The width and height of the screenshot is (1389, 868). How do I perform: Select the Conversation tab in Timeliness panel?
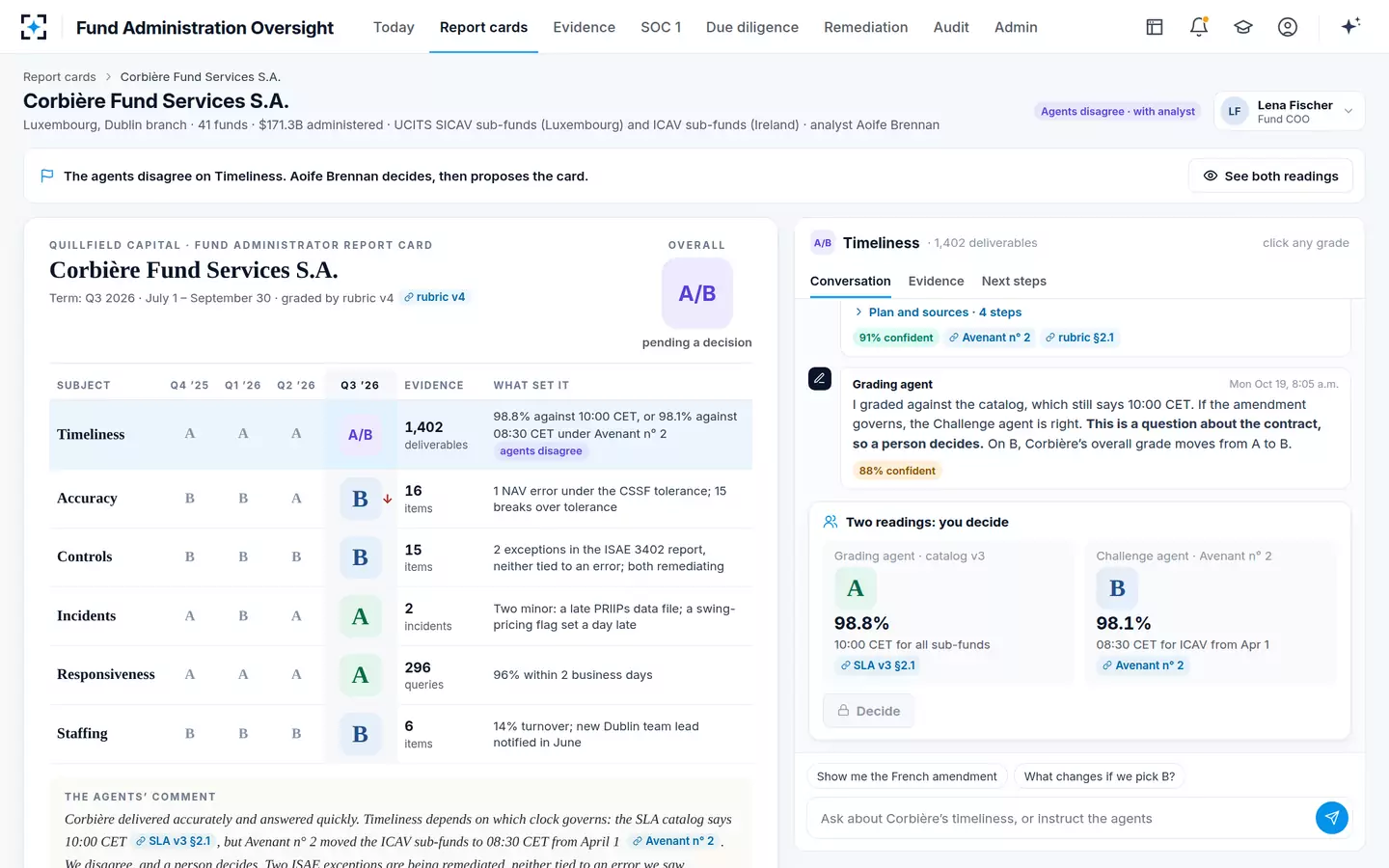coord(851,281)
